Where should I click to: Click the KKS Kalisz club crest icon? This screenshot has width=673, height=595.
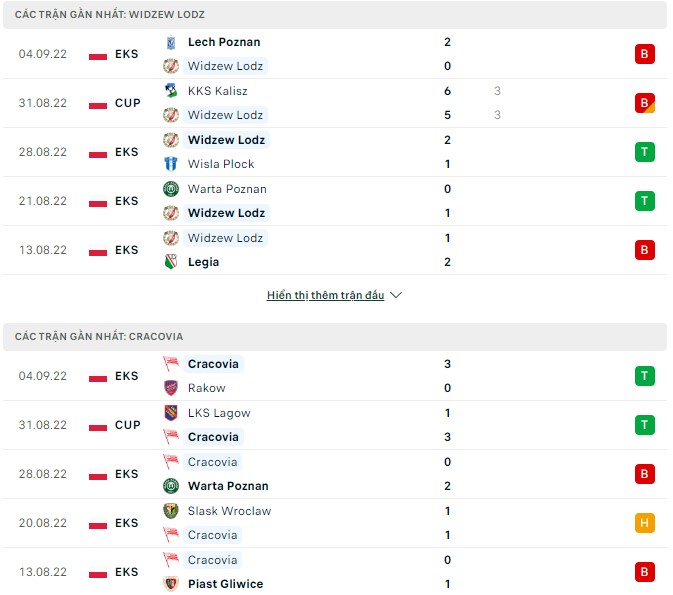[170, 91]
